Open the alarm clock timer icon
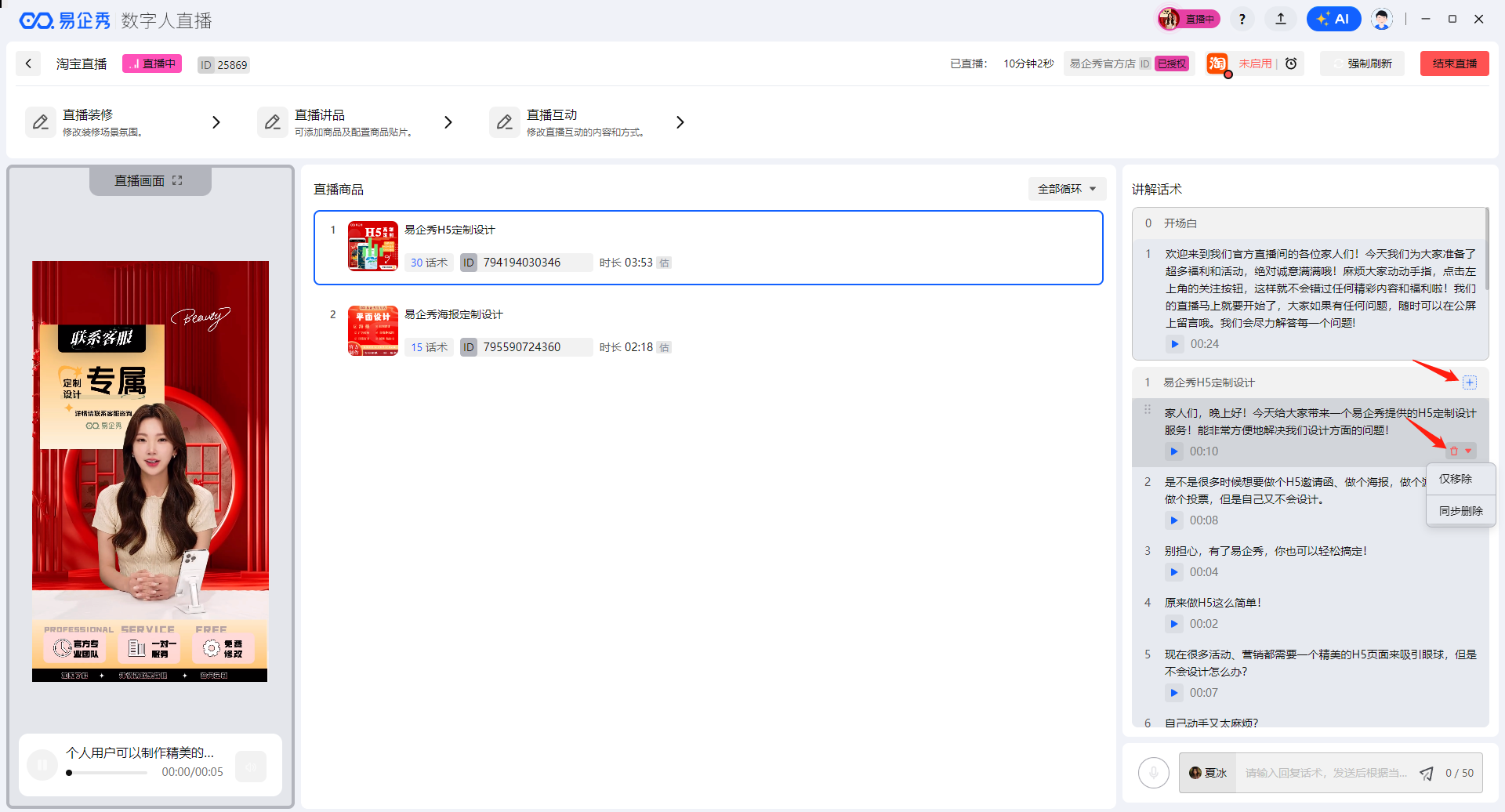The width and height of the screenshot is (1505, 812). coord(1291,63)
